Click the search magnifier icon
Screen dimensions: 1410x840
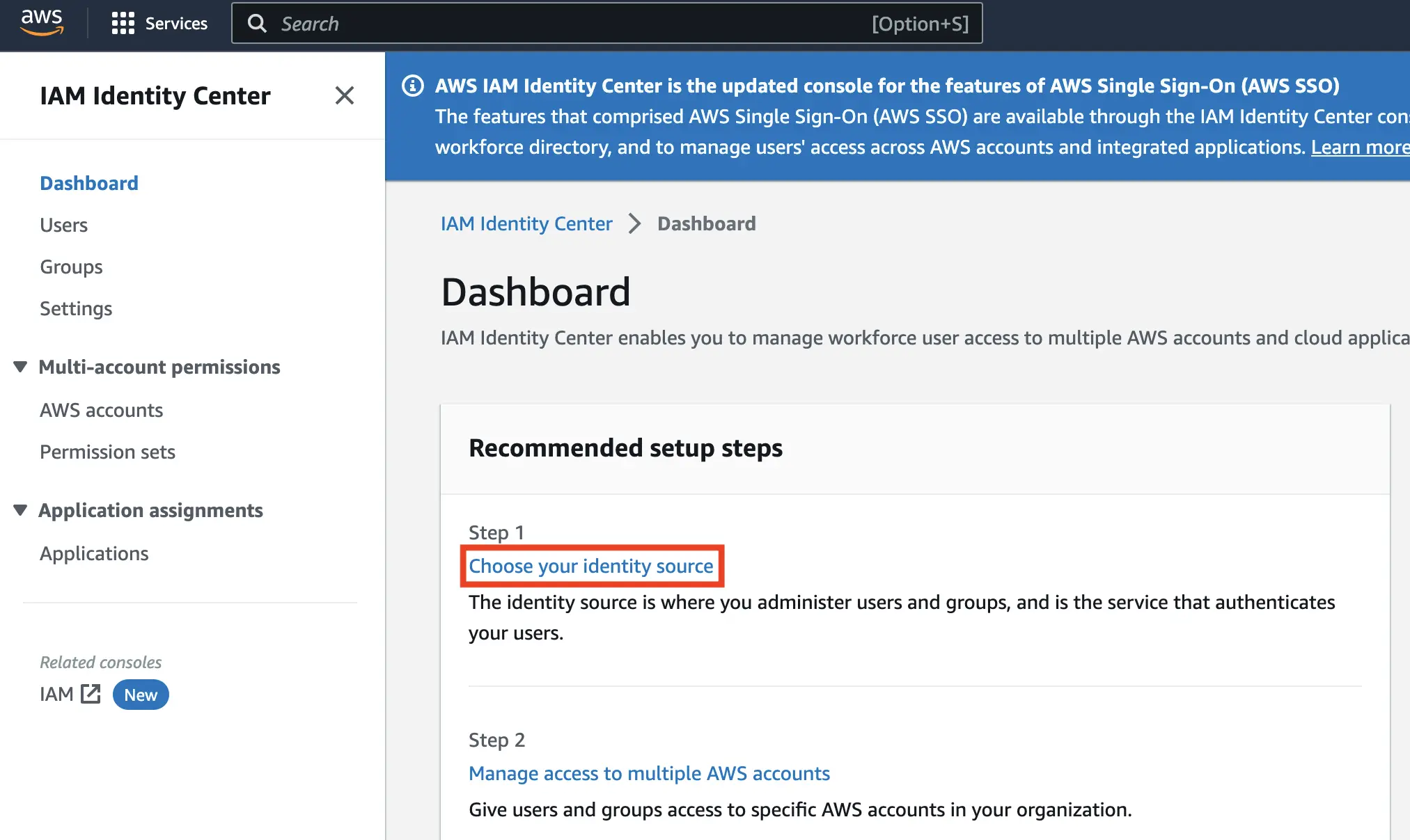257,24
